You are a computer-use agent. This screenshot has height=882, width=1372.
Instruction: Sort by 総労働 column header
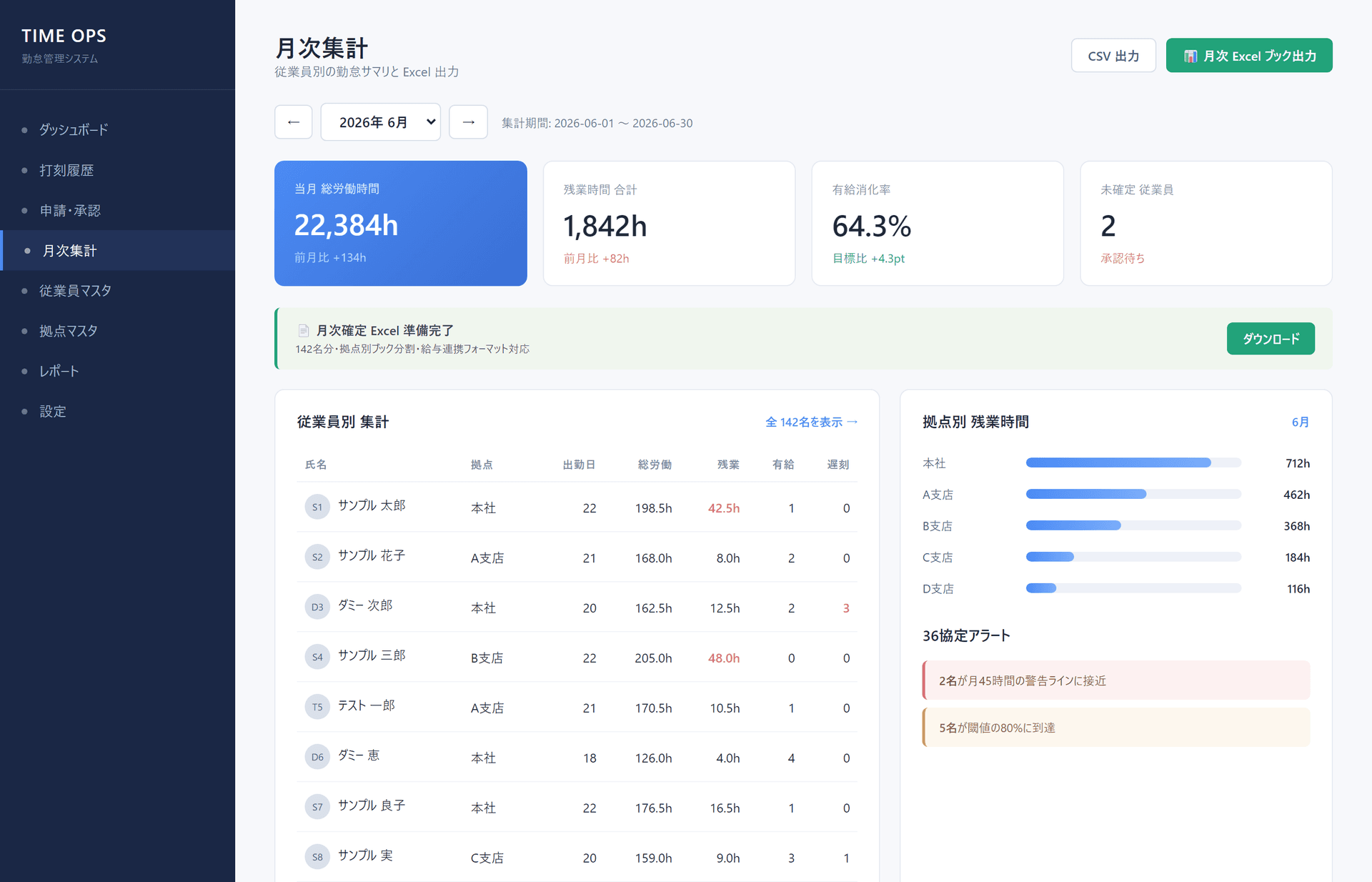tap(655, 465)
